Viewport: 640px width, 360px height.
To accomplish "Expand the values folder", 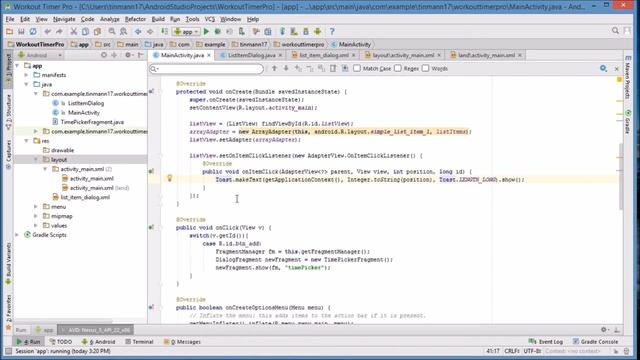I will click(x=36, y=226).
